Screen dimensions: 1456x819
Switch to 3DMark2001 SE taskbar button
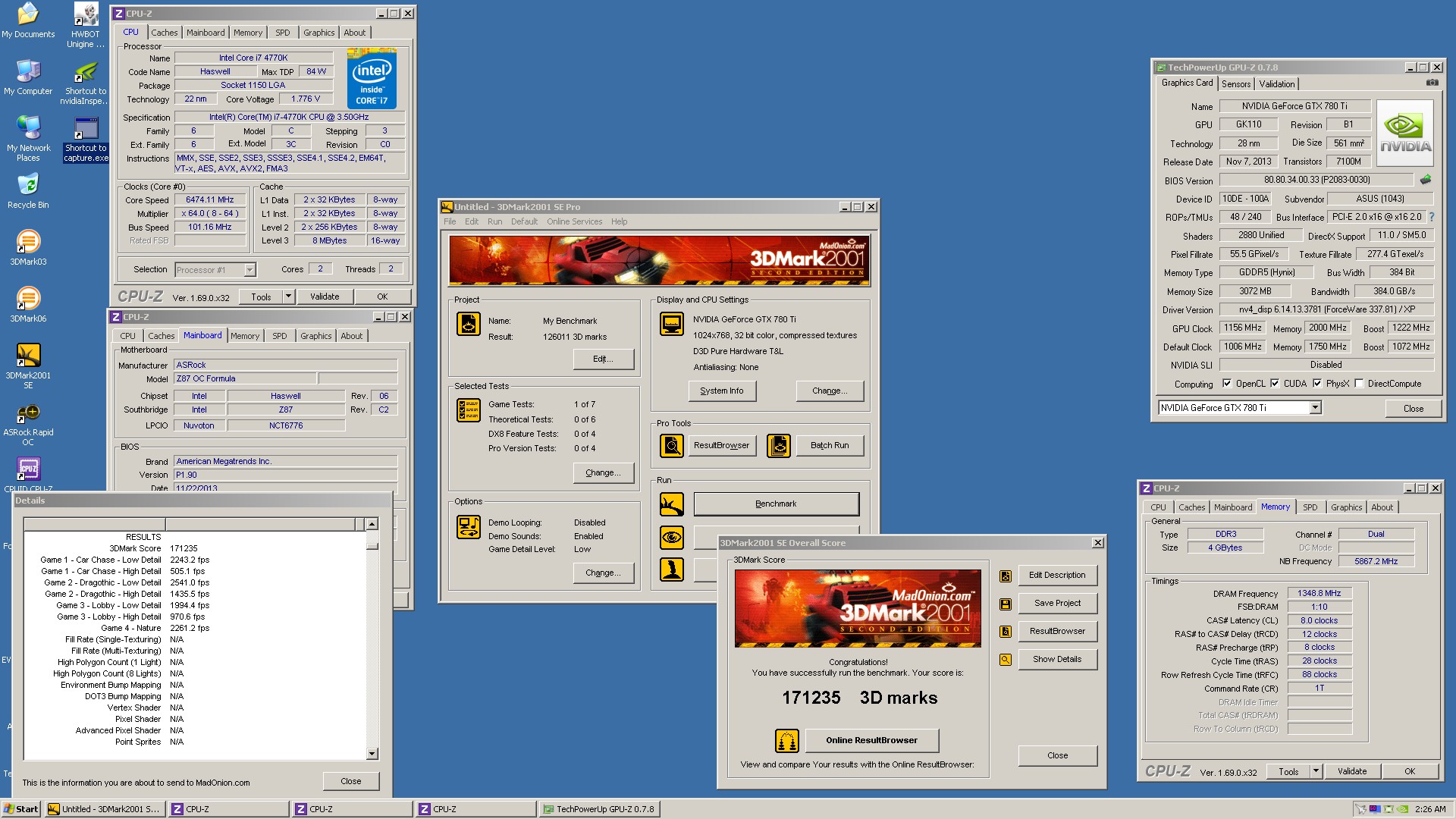pos(104,809)
